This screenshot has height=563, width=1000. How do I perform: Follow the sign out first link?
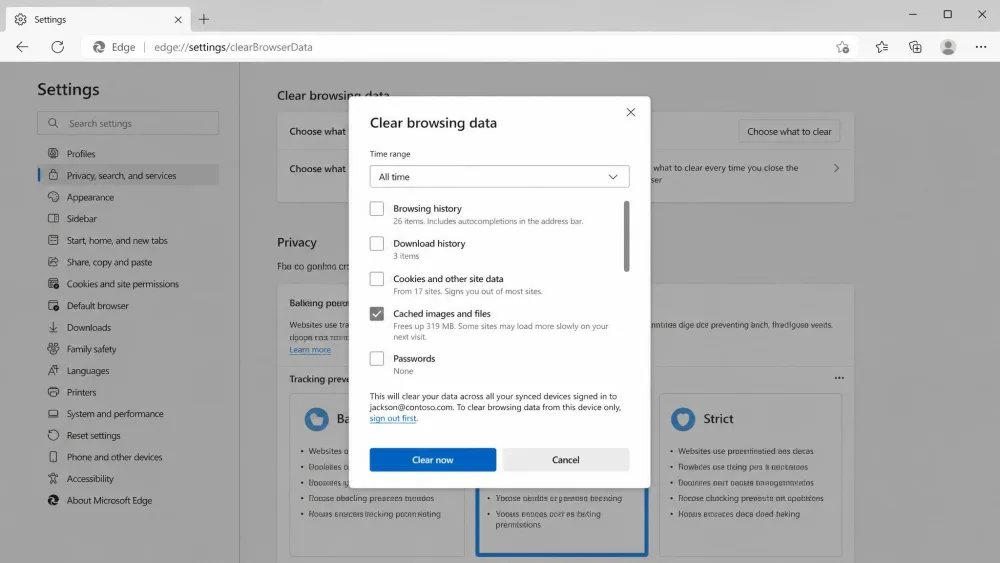point(393,418)
